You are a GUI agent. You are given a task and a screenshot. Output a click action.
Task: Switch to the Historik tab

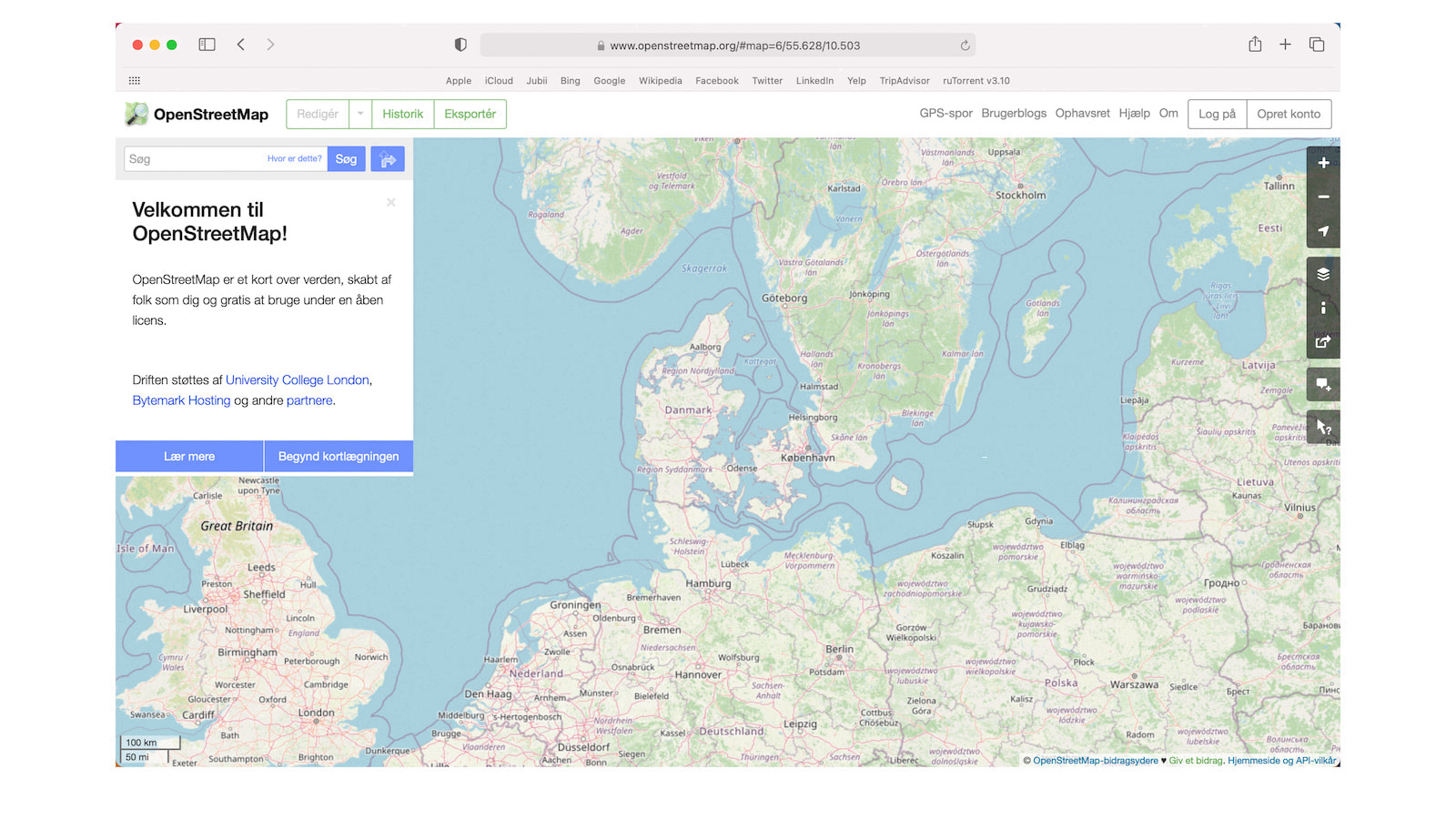(x=402, y=114)
